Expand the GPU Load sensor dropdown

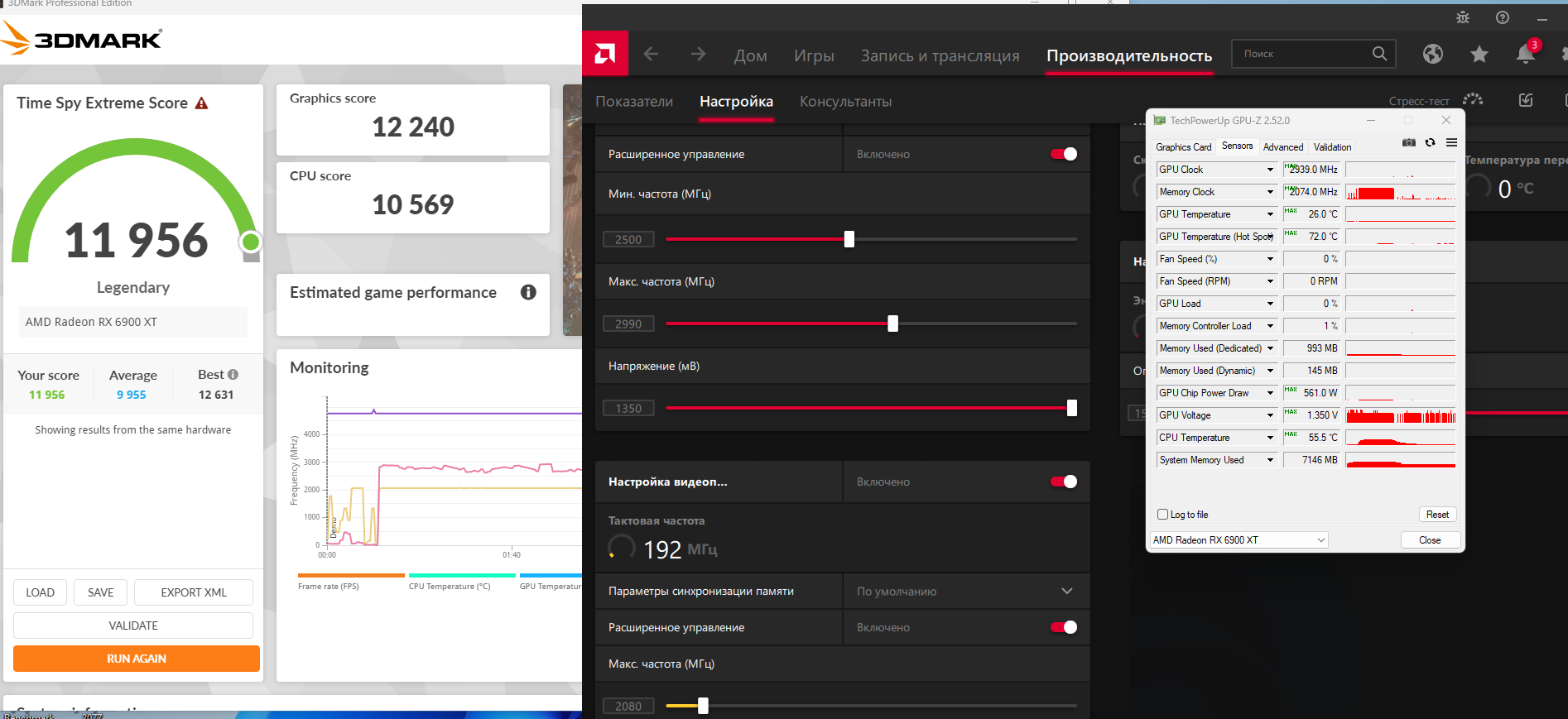(x=1270, y=304)
